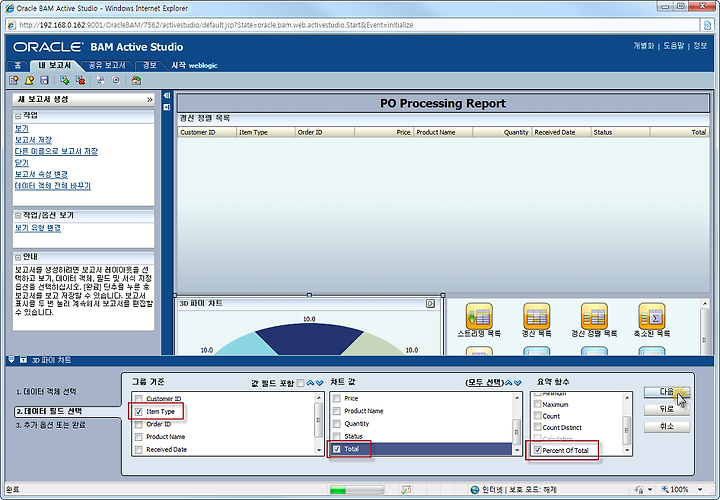Image resolution: width=720 pixels, height=500 pixels.
Task: Switch to the 경보 tab
Action: (149, 66)
